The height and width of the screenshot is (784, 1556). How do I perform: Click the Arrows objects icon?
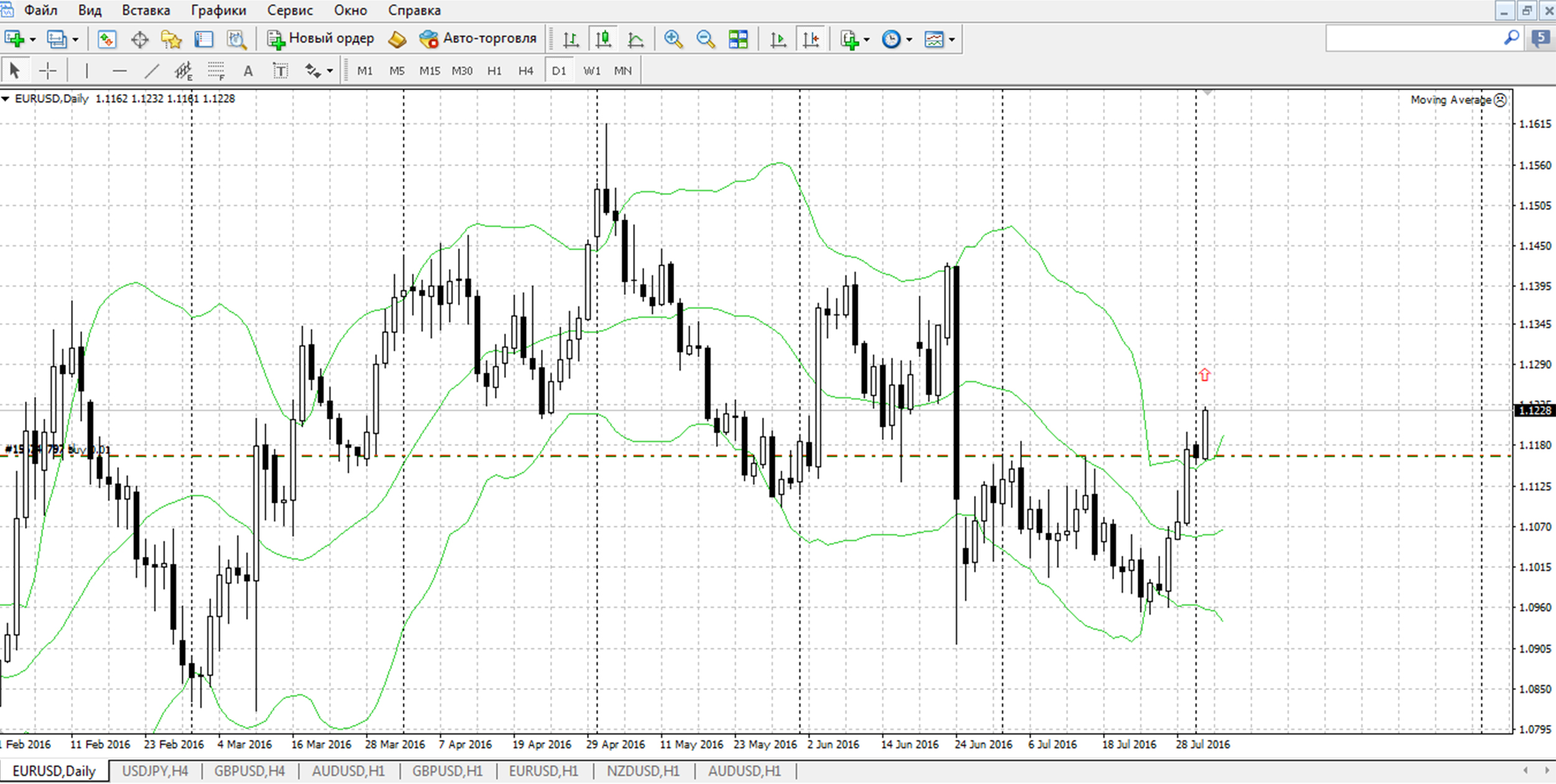point(312,71)
